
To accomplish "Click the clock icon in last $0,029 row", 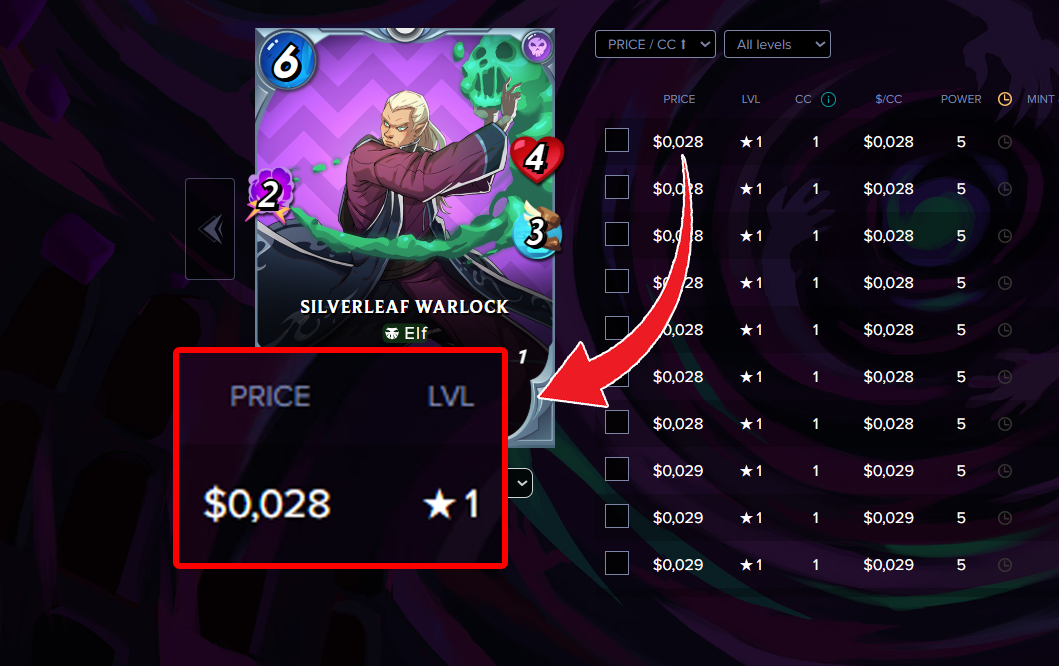I will (1005, 565).
